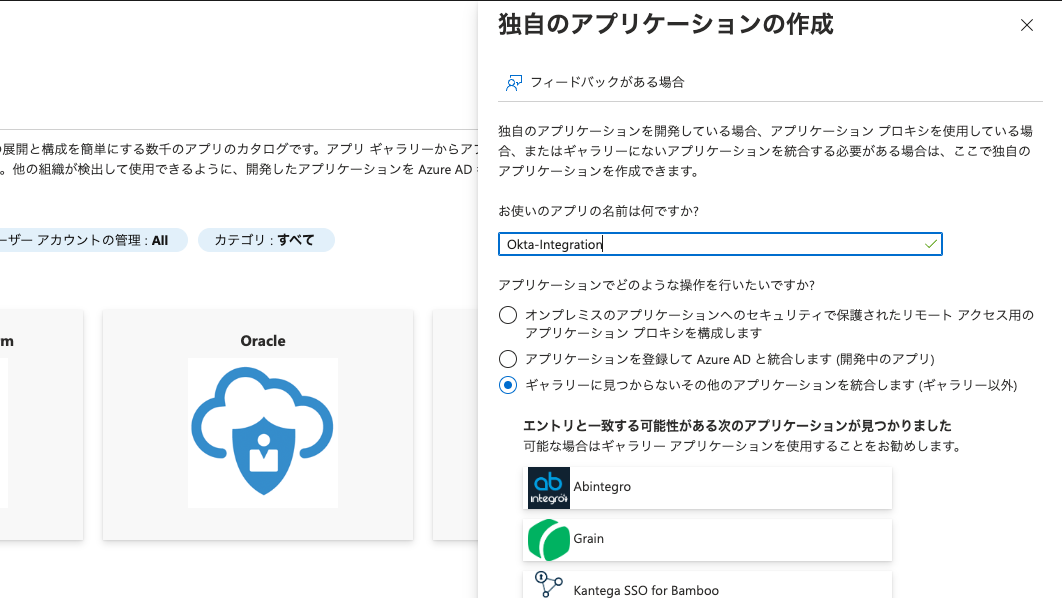Select the Kantega SSO for Bamboo suggestion
1062x598 pixels.
707,585
